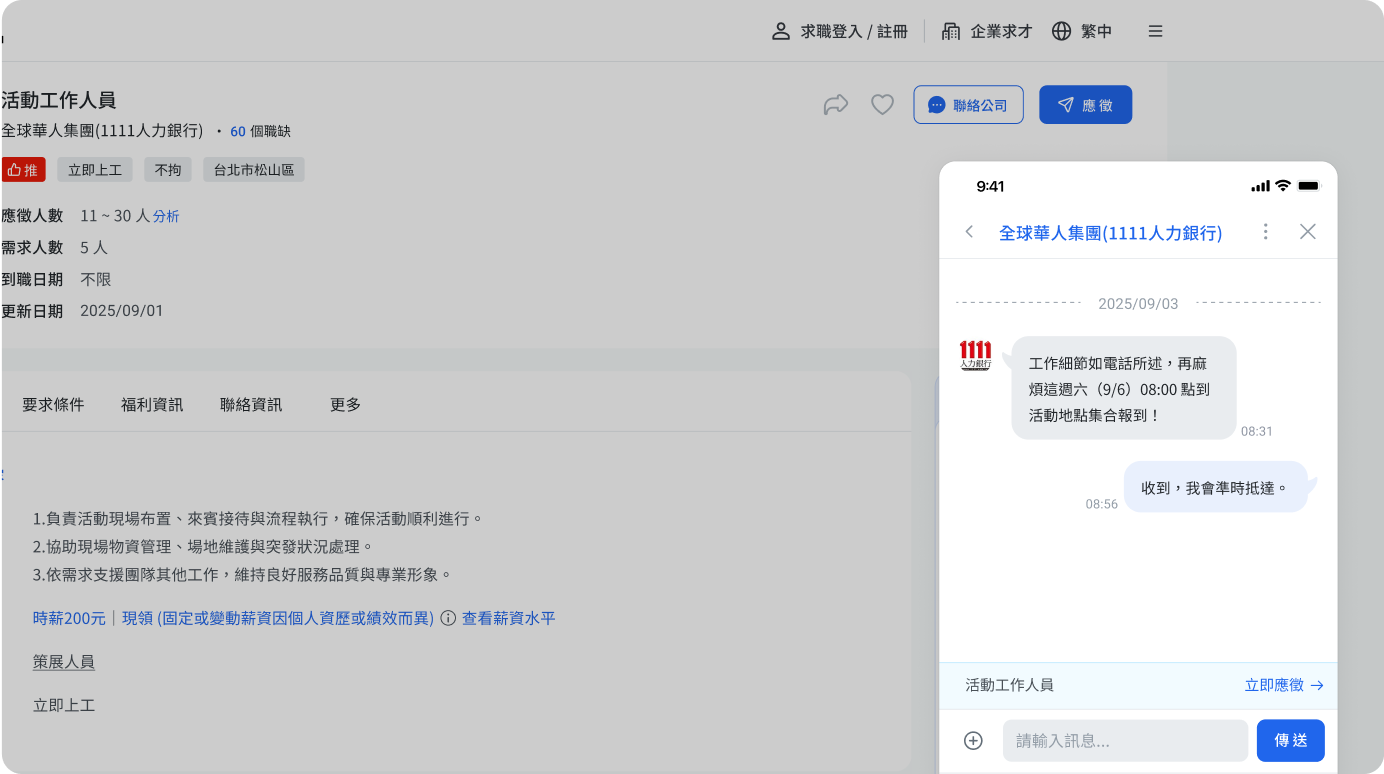The height and width of the screenshot is (774, 1384).
Task: Send message with 傳送 button
Action: coord(1291,741)
